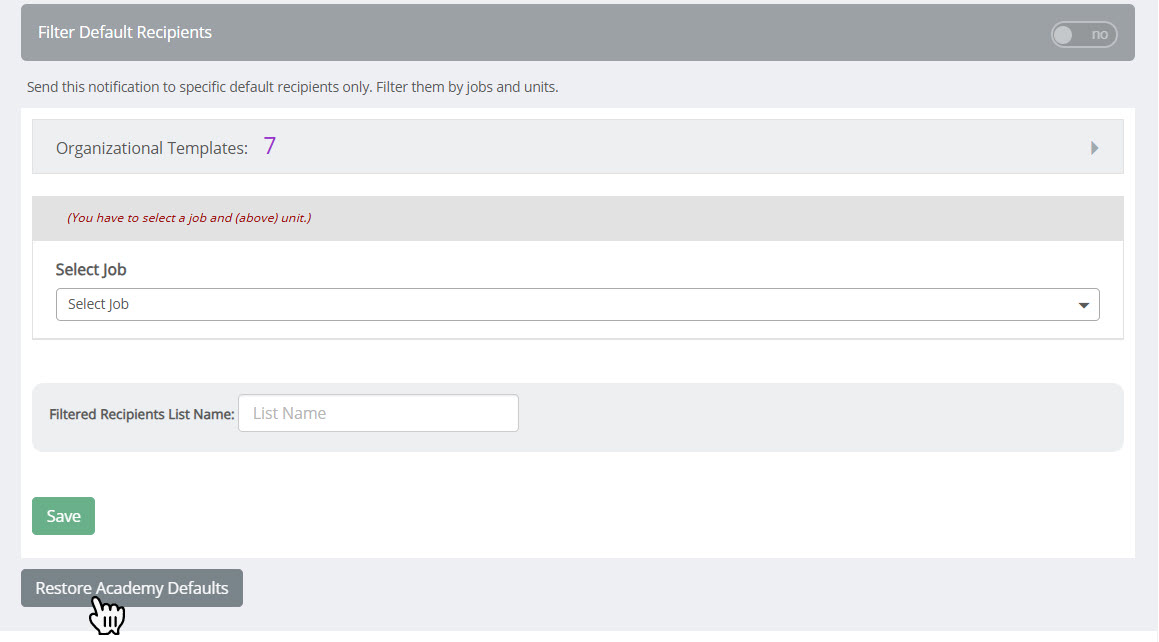Screen dimensions: 1159x642
Task: Click the red job and unit notice
Action: click(189, 218)
